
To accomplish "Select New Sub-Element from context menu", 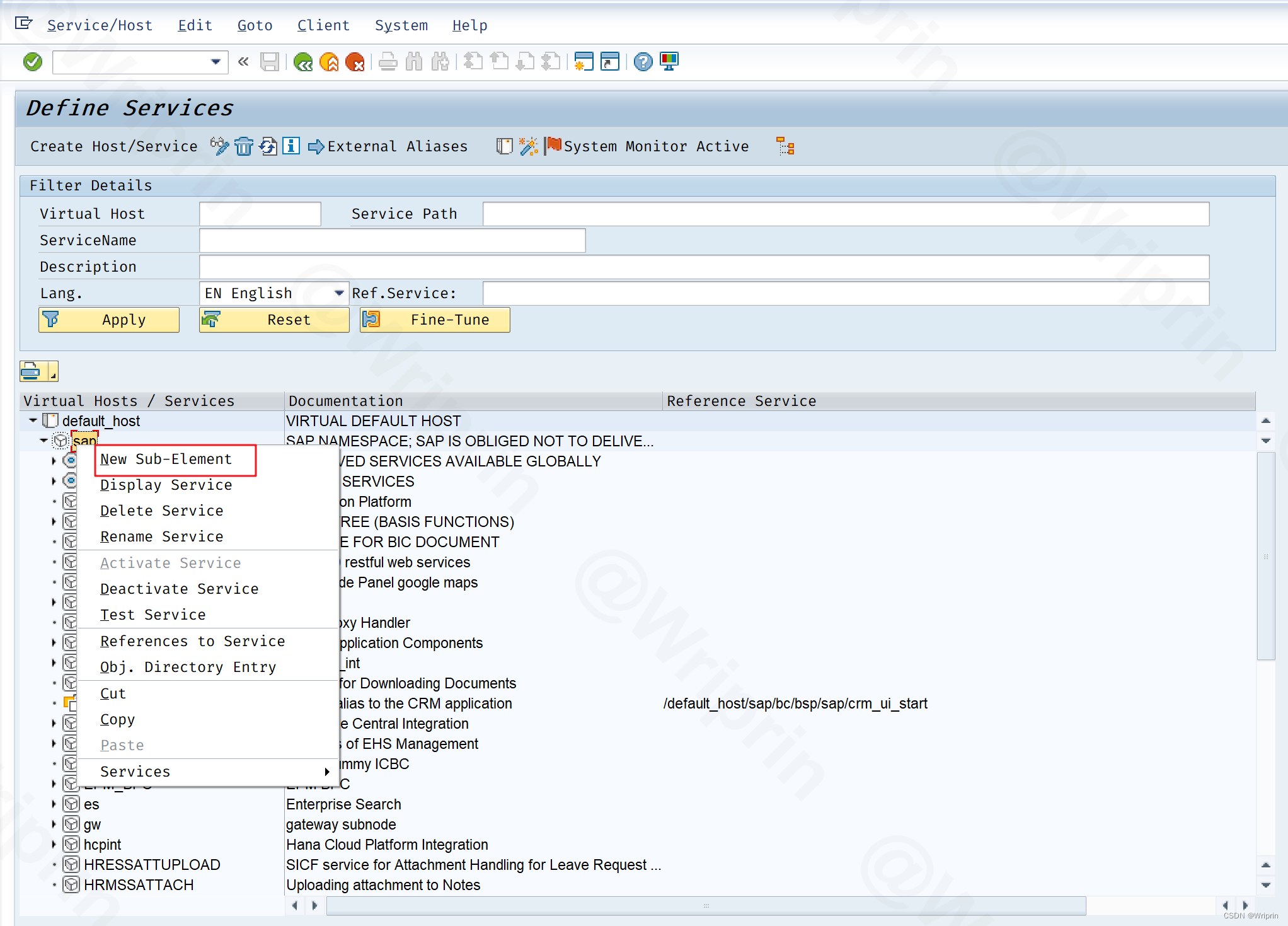I will pyautogui.click(x=166, y=459).
